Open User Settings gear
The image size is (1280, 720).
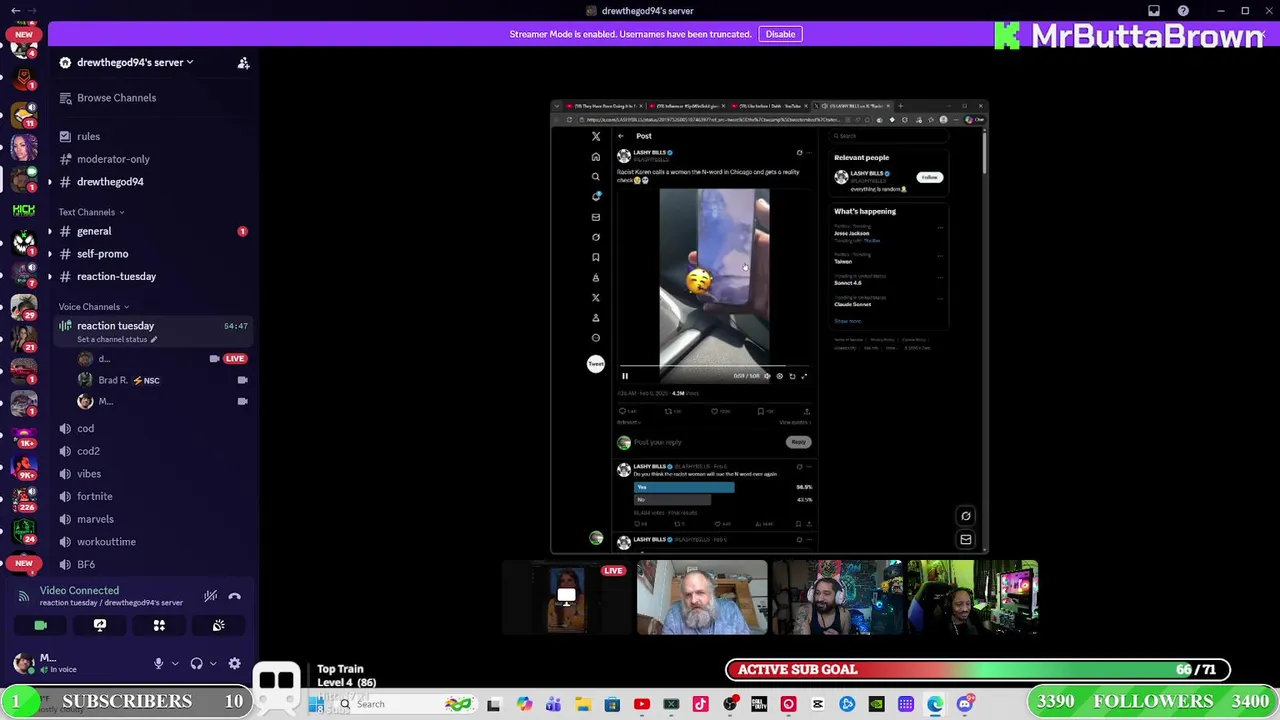coord(235,663)
